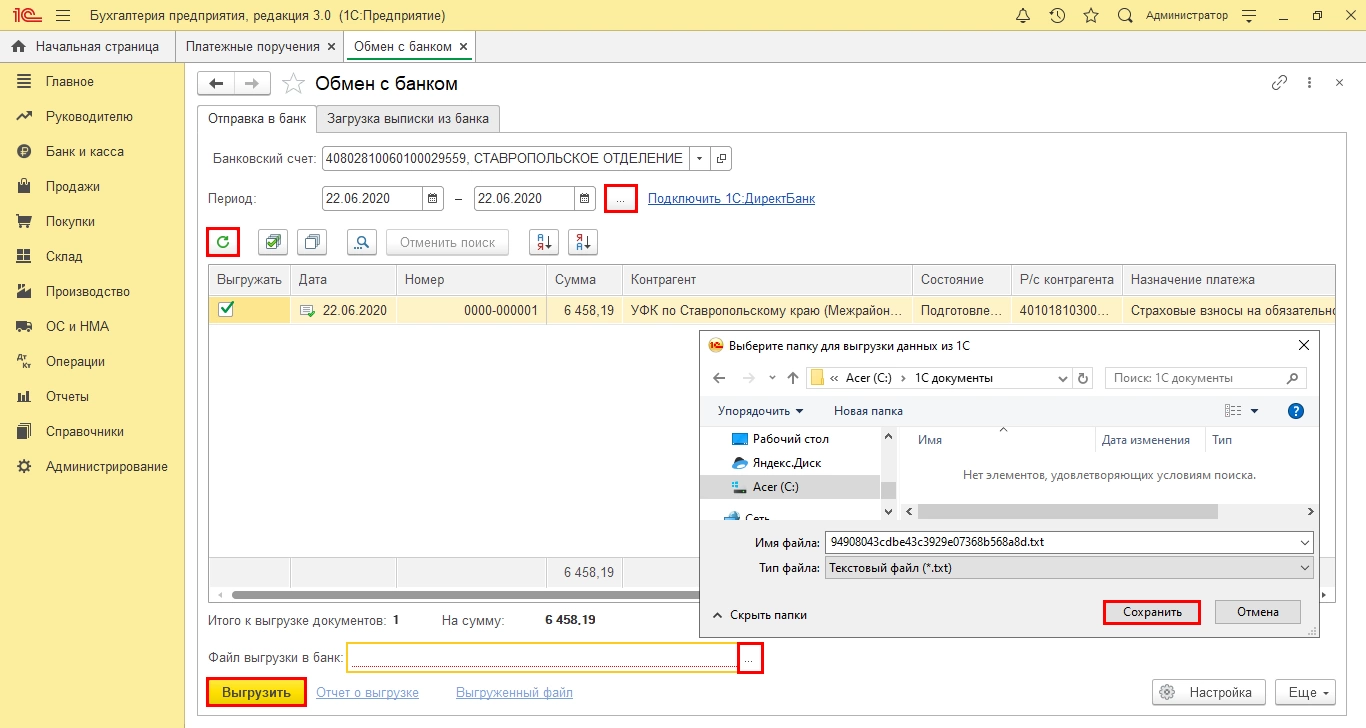
Task: Open the Настройка settings button
Action: 1210,692
